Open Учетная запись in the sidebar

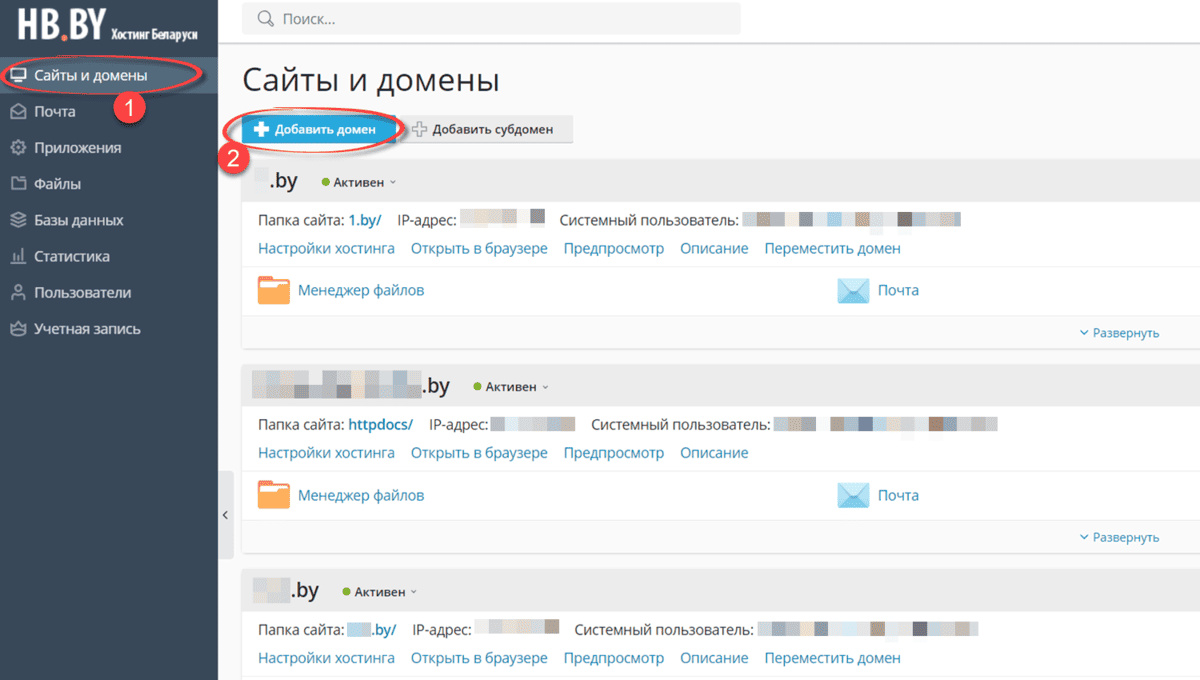click(109, 328)
